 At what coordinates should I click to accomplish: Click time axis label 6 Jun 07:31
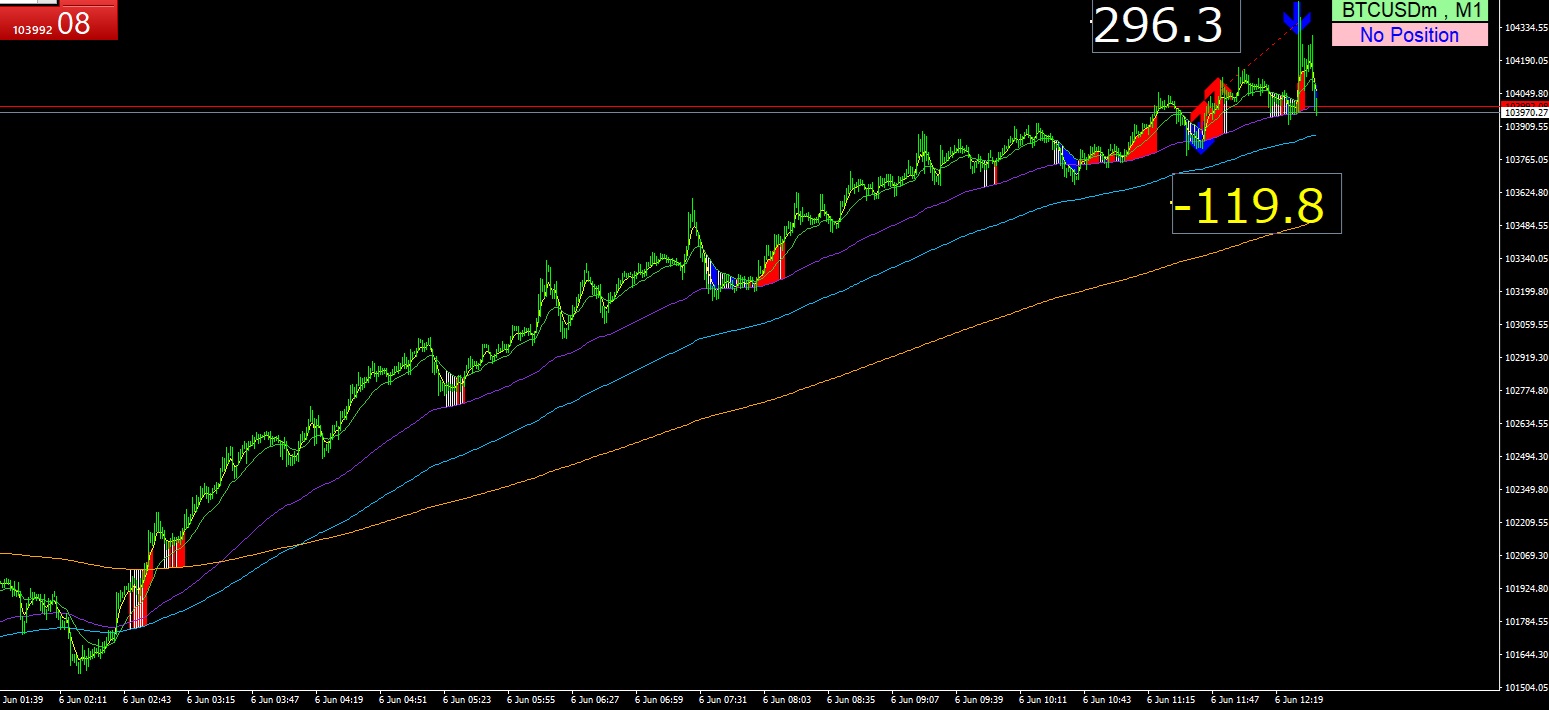pyautogui.click(x=723, y=701)
